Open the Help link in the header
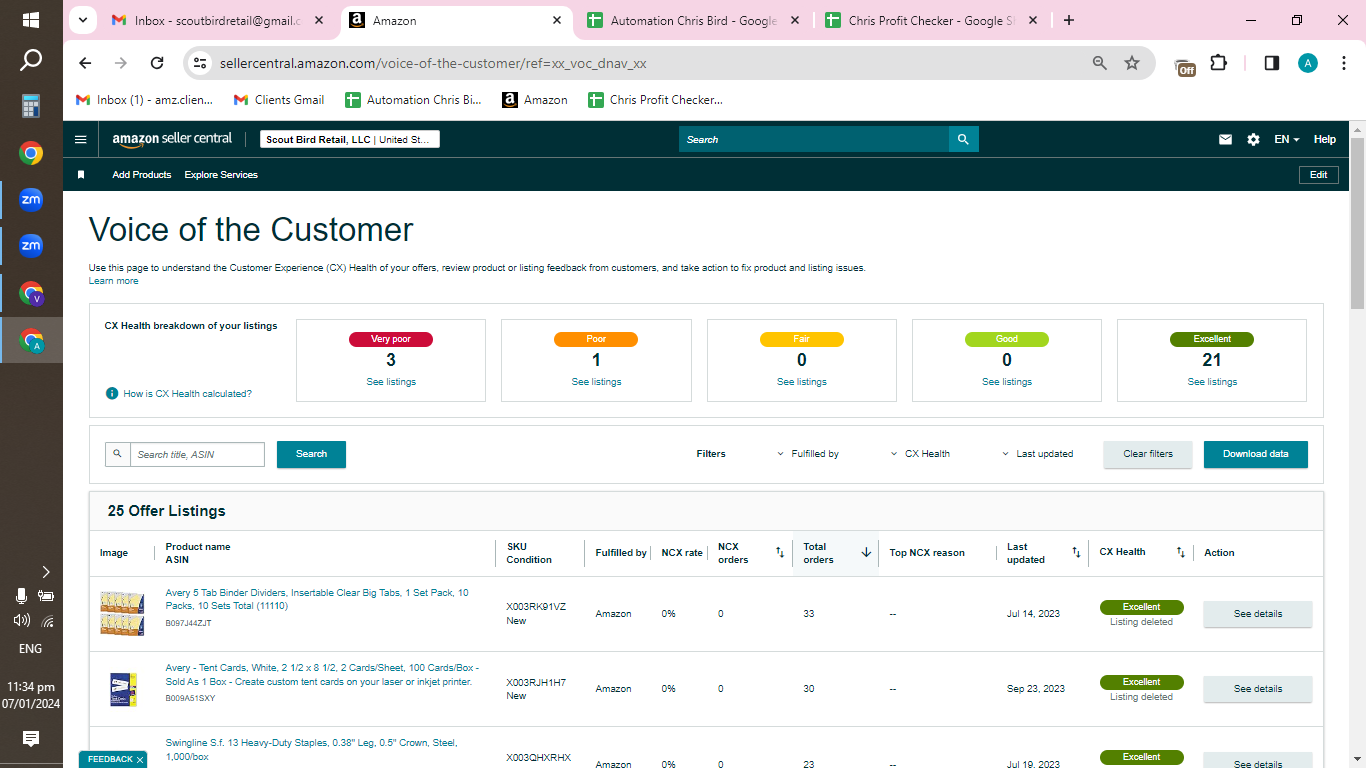This screenshot has height=768, width=1366. tap(1324, 140)
